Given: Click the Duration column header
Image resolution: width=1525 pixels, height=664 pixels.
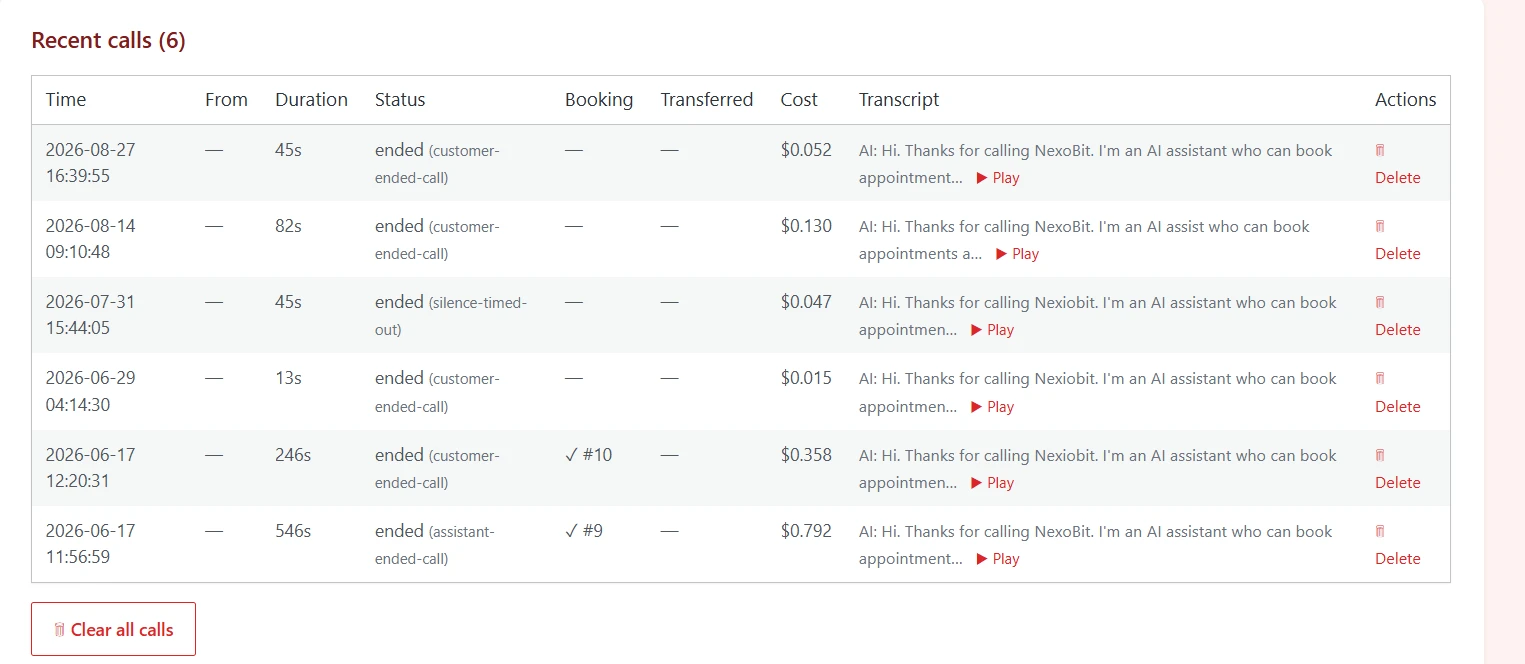Looking at the screenshot, I should pyautogui.click(x=311, y=100).
